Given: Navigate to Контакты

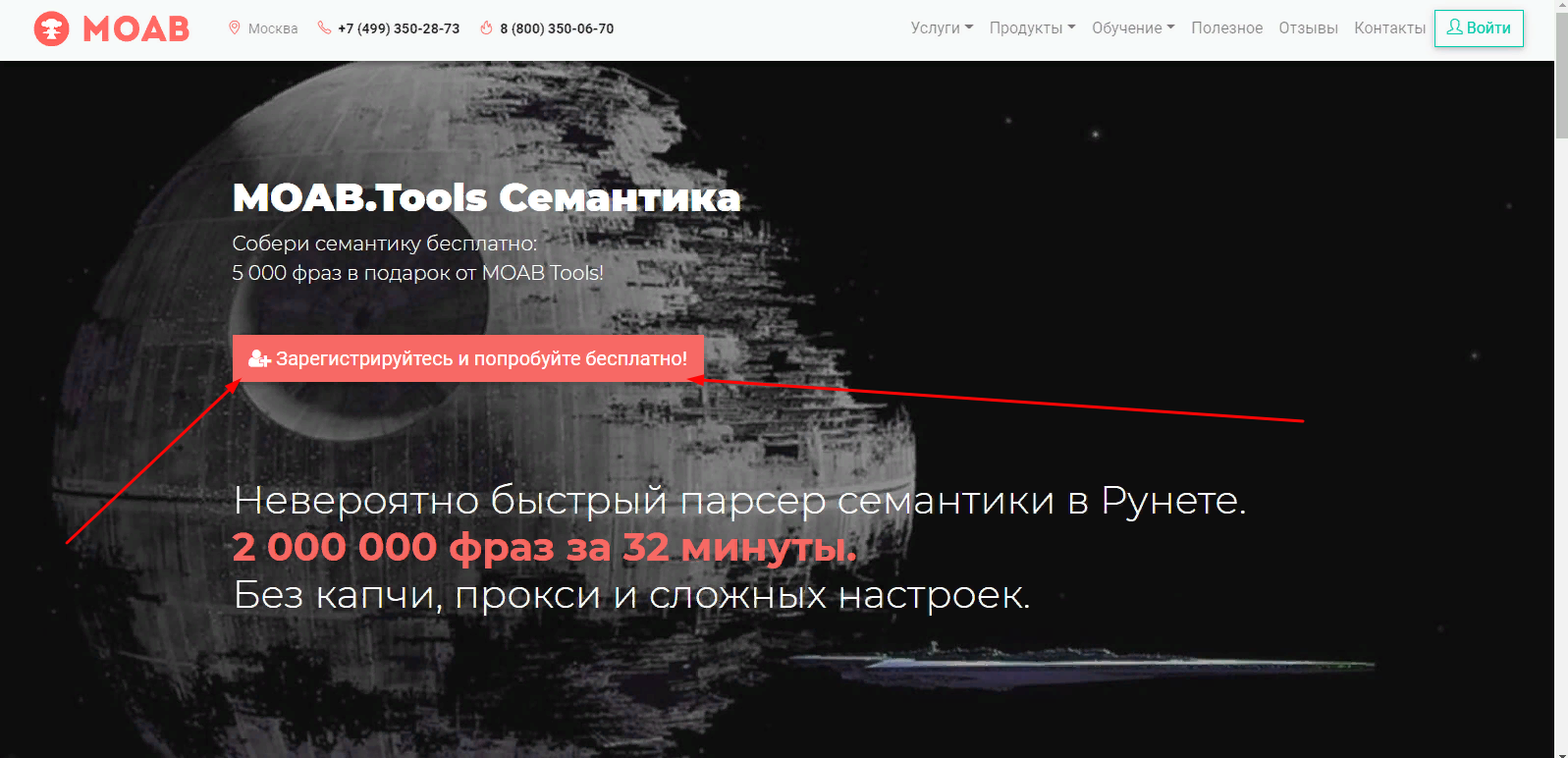Looking at the screenshot, I should (1389, 28).
